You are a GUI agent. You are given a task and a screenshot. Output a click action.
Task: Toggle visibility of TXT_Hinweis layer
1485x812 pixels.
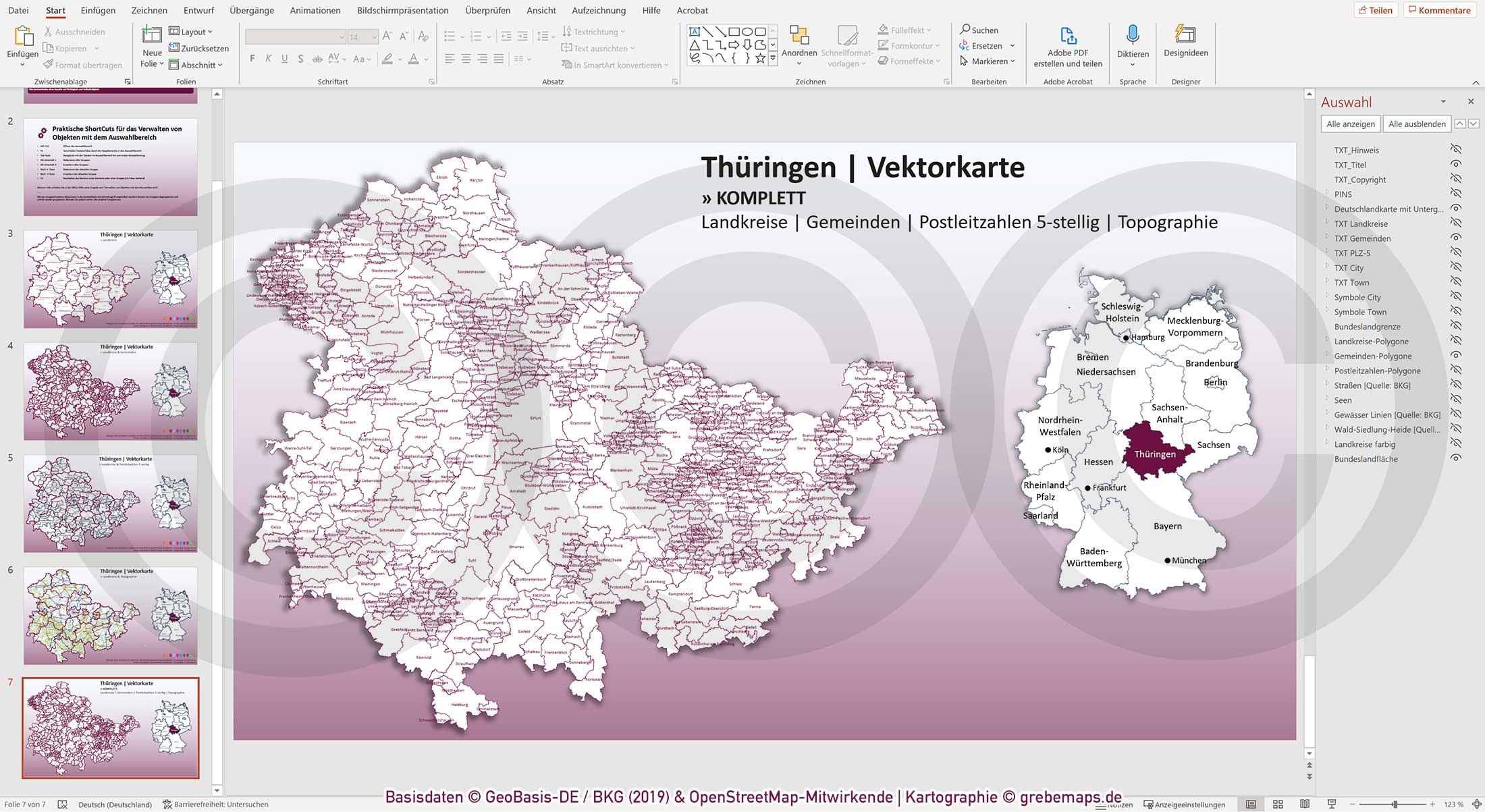[1456, 150]
